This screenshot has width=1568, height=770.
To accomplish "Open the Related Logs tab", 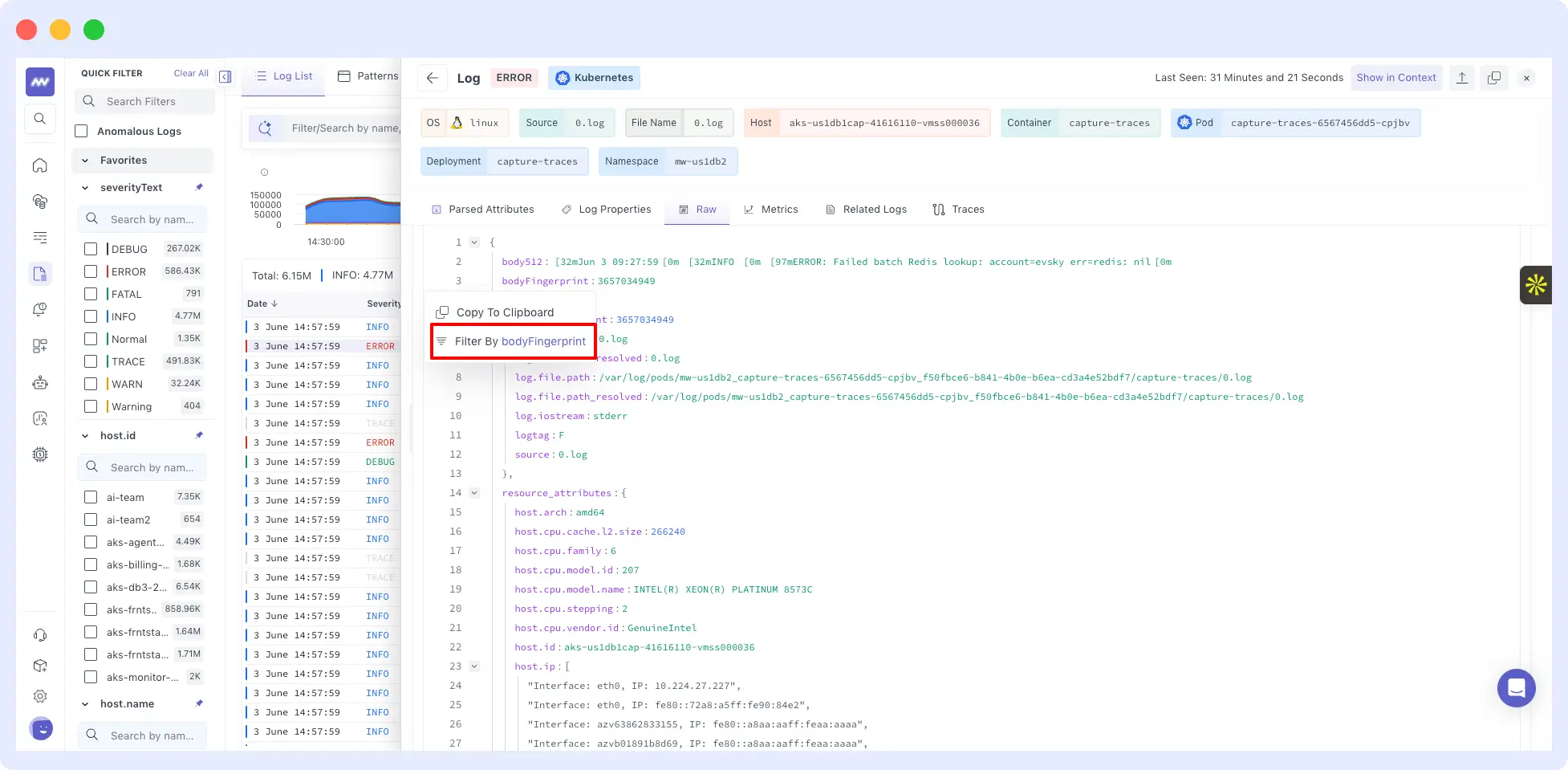I will click(867, 210).
